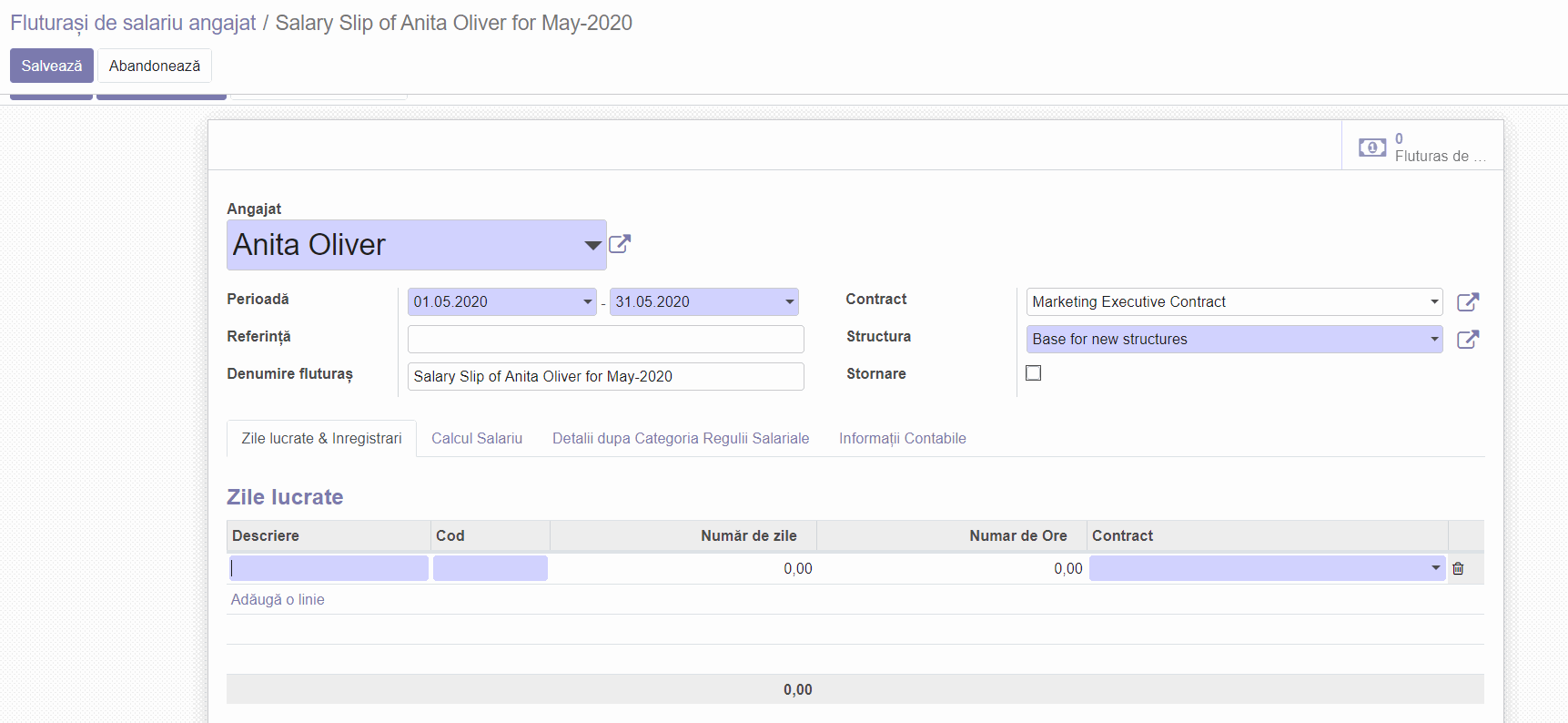Click the Zile lucrate section heading
This screenshot has width=1568, height=723.
(285, 497)
